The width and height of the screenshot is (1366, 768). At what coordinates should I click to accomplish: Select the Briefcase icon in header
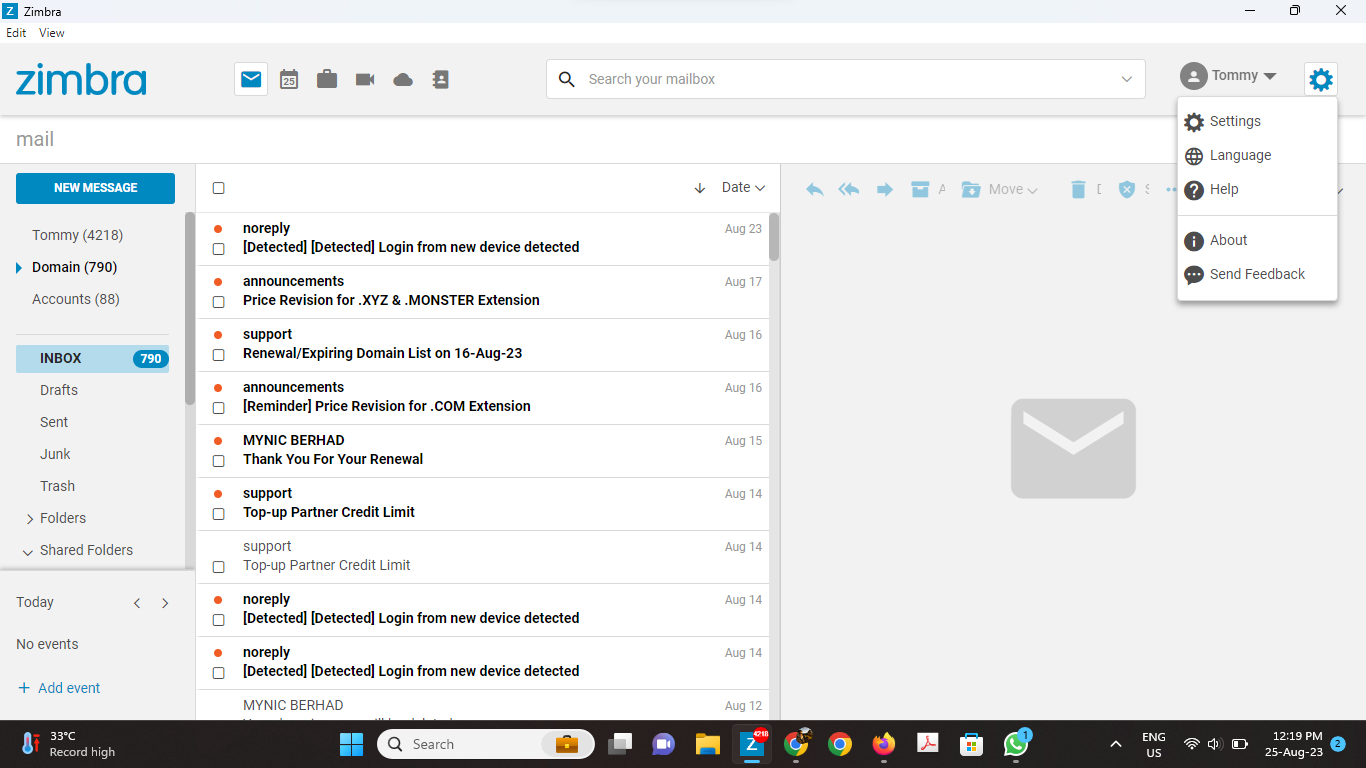click(x=327, y=79)
